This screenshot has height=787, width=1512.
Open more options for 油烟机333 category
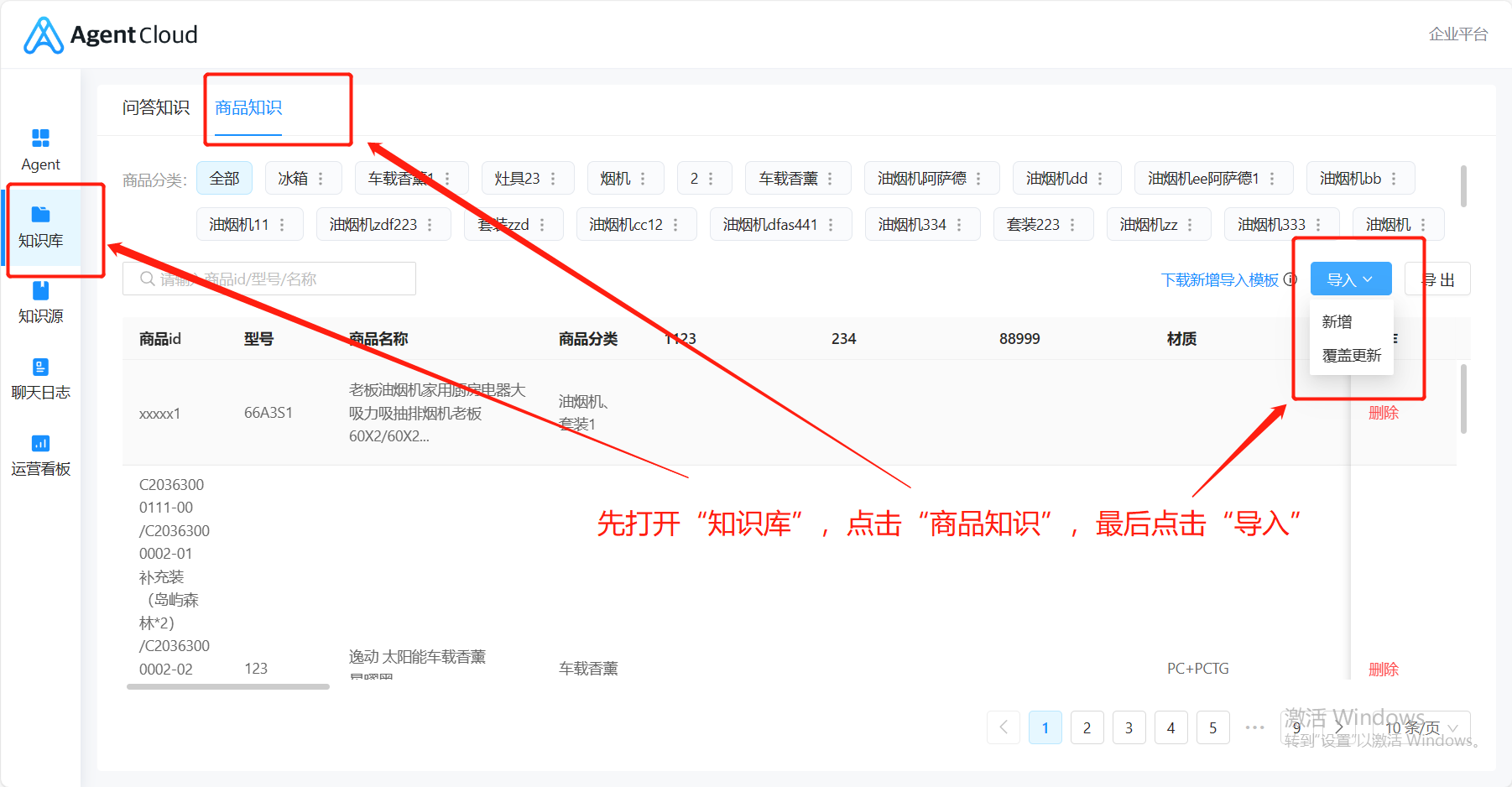pos(1318,225)
